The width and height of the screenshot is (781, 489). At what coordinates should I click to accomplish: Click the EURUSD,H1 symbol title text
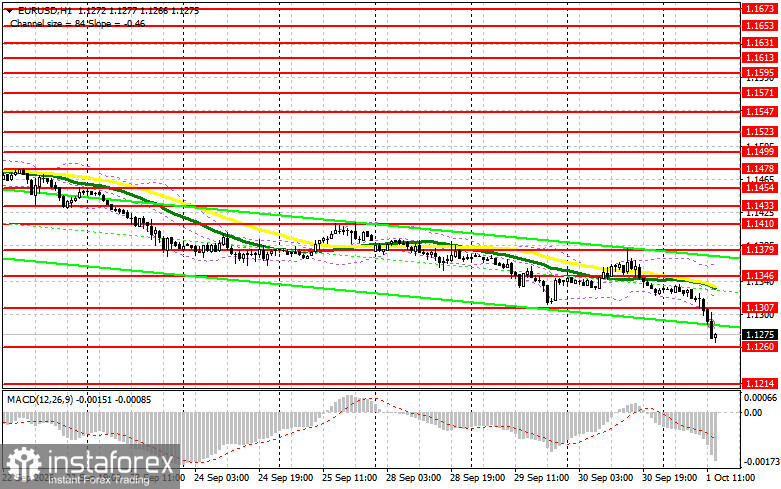[45, 10]
